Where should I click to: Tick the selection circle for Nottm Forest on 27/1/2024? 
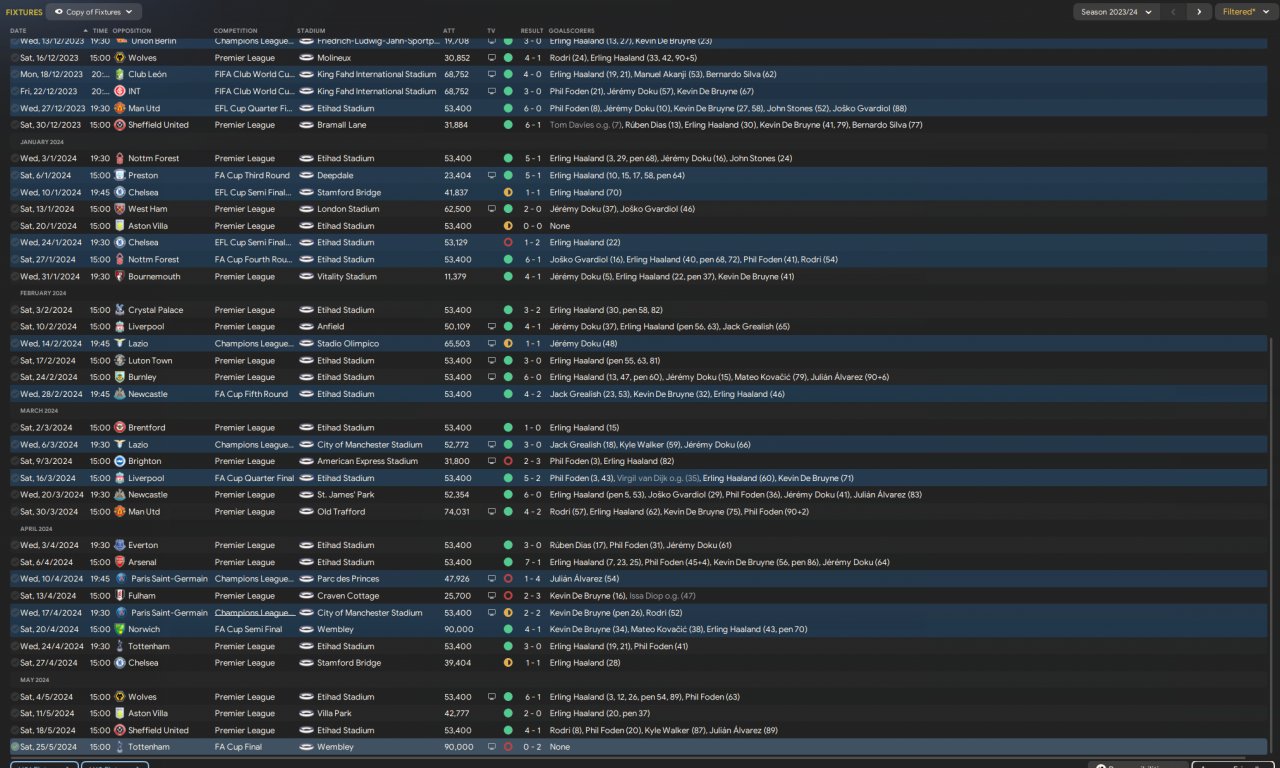(x=15, y=259)
